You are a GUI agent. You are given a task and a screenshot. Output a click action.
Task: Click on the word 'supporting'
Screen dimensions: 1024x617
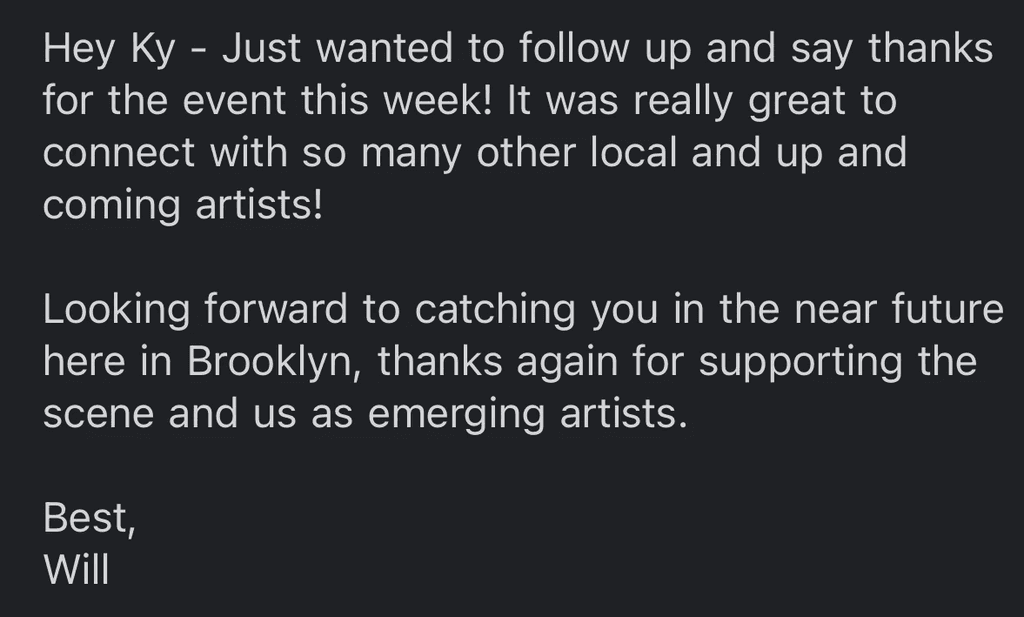(x=801, y=363)
